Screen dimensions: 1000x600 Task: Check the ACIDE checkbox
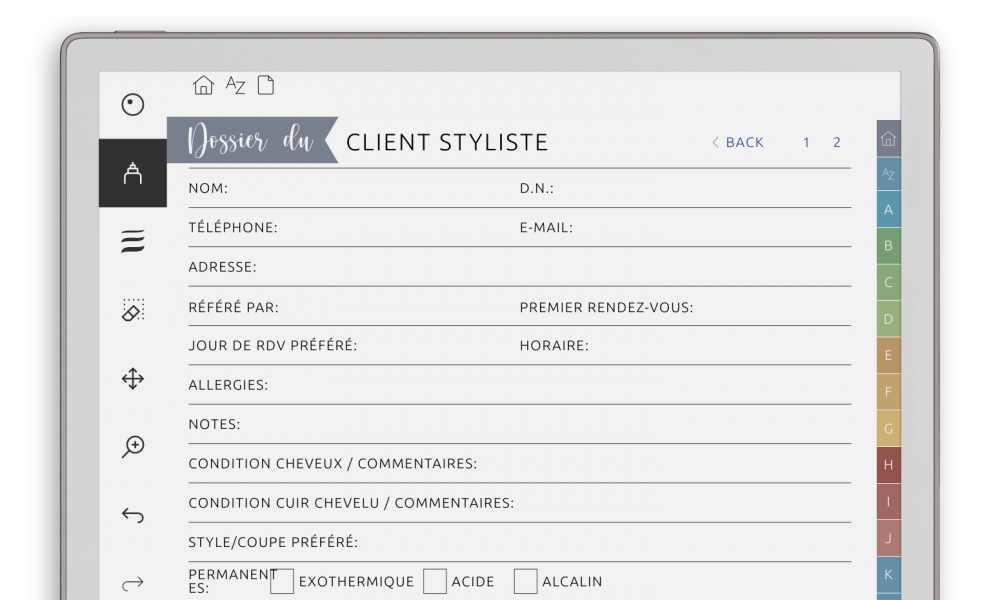pyautogui.click(x=435, y=582)
